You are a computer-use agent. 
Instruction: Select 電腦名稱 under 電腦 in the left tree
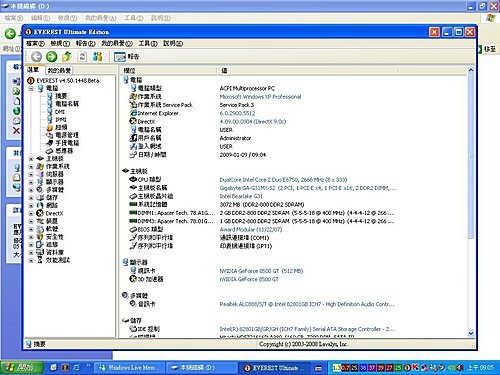pos(63,104)
